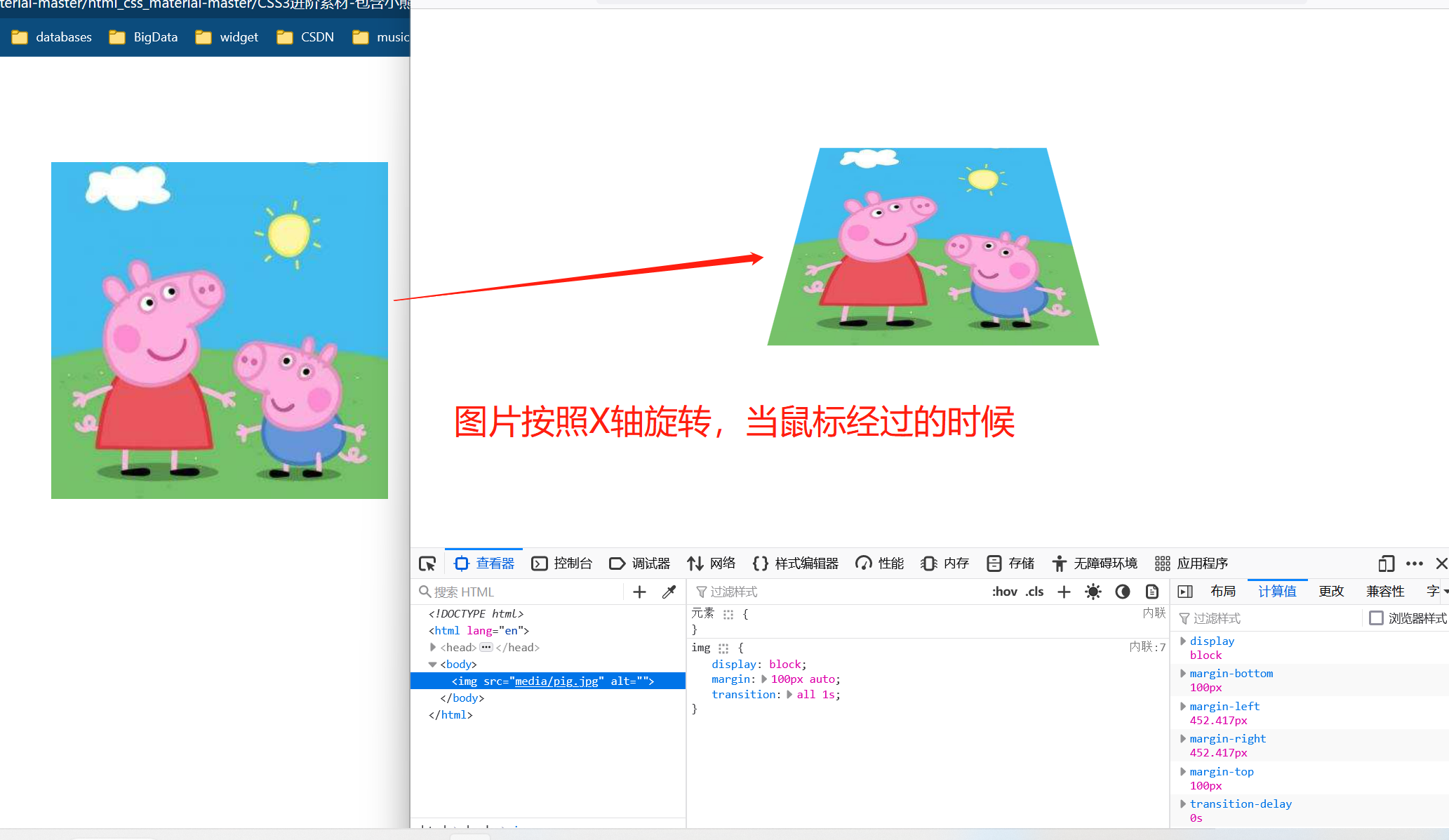Screen dimensions: 1449x840
Task: Open devtools more options ellipsis menu
Action: point(1415,564)
